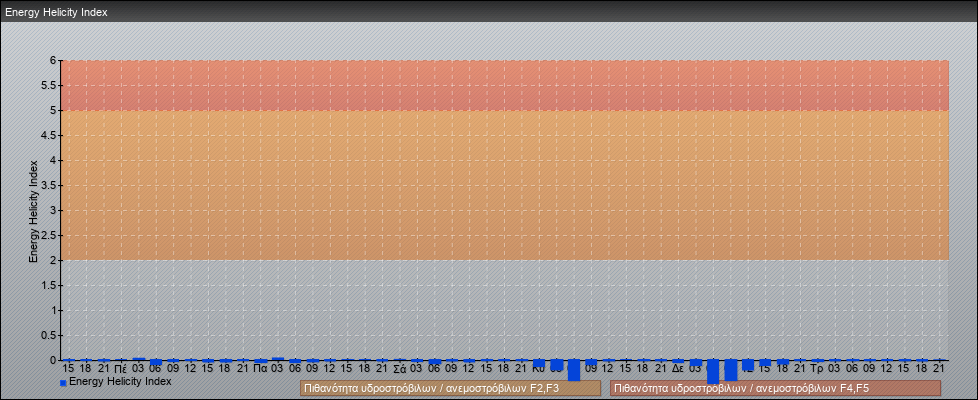Select the Δε day marker on x-axis
Viewport: 978px width, 400px height.
point(678,368)
